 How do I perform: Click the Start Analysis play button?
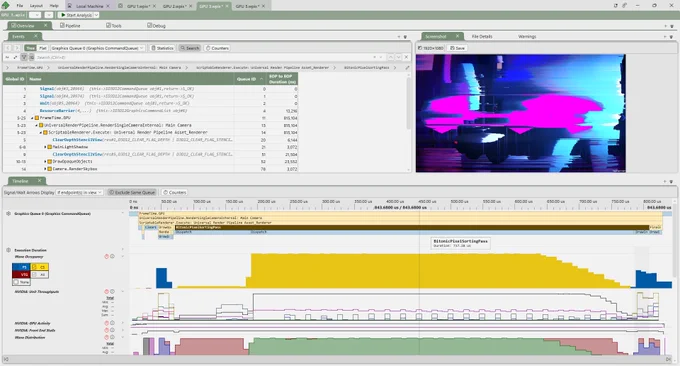[x=76, y=15]
